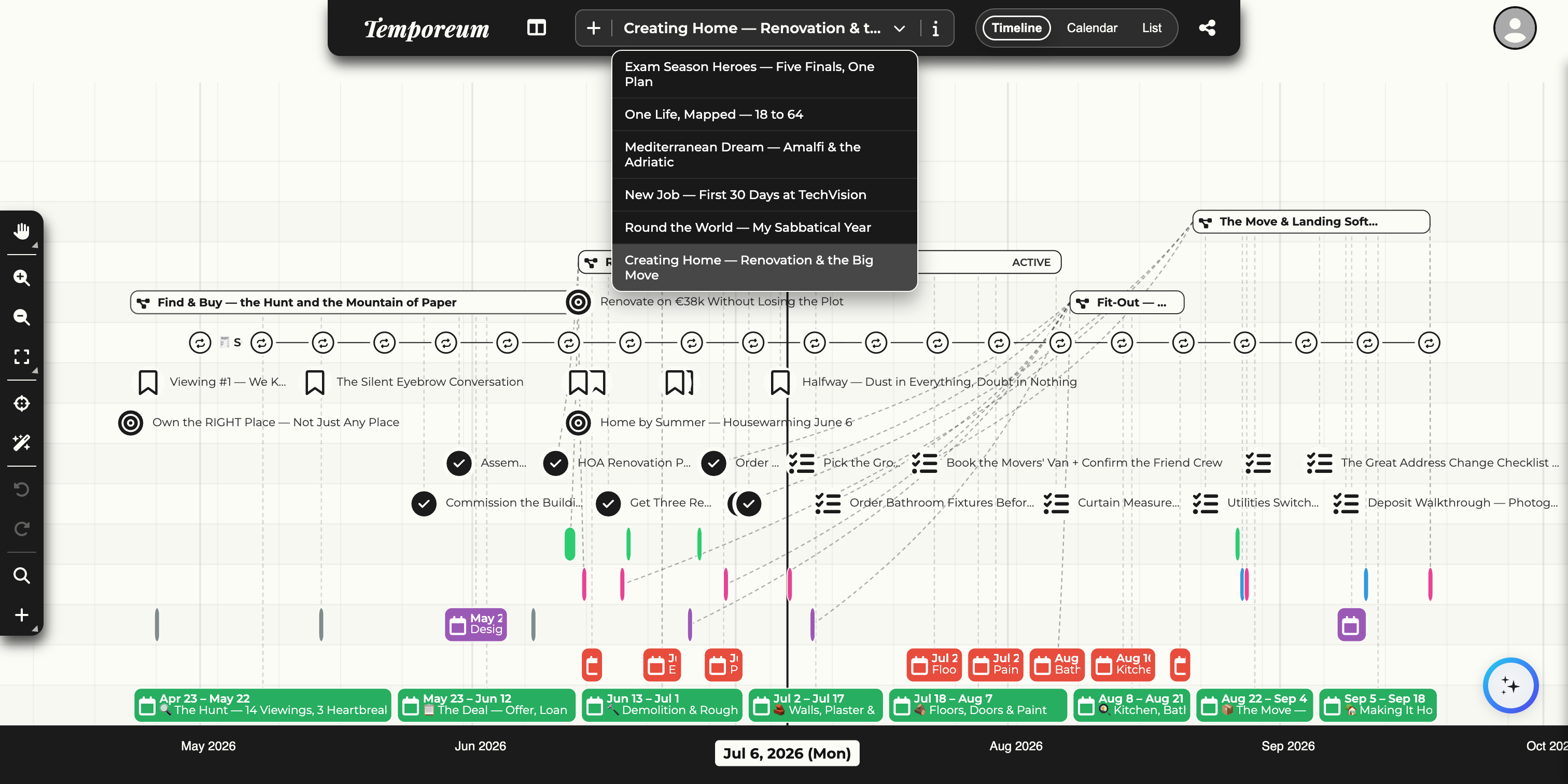Open the purple May 2 Desig event
The image size is (1568, 784).
point(475,624)
